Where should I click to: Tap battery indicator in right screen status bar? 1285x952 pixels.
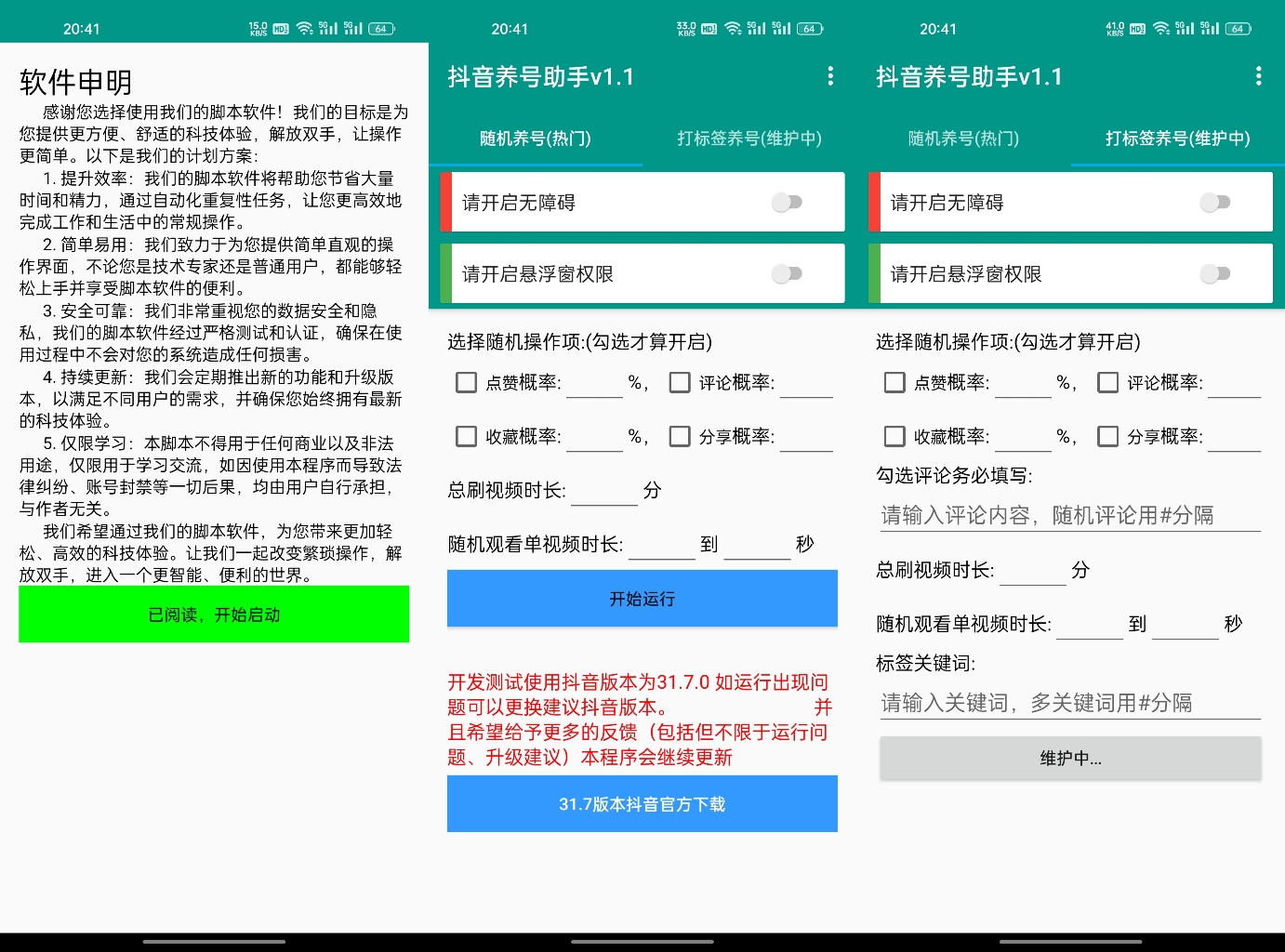tap(1238, 29)
